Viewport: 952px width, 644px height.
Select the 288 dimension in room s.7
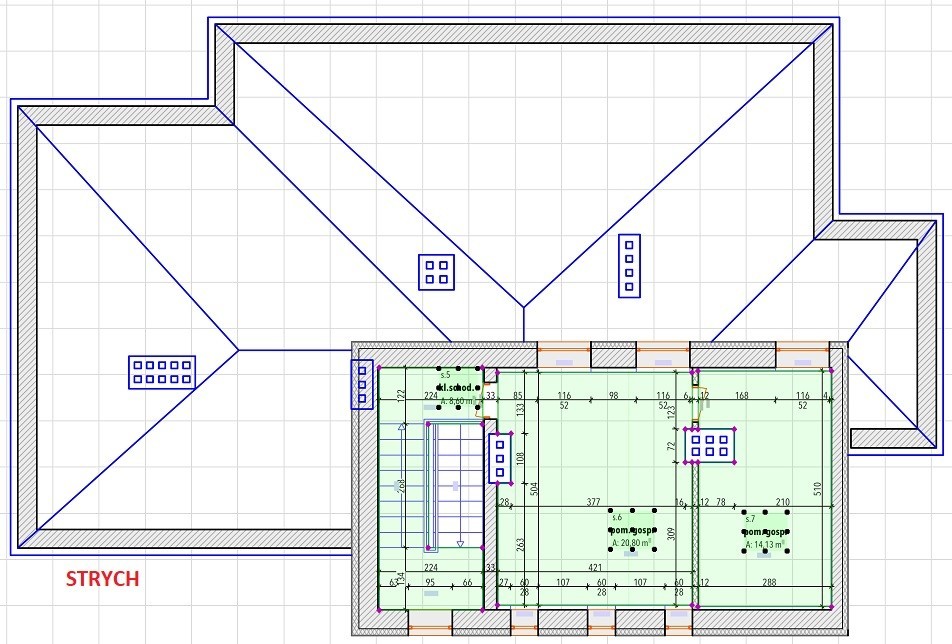[768, 582]
